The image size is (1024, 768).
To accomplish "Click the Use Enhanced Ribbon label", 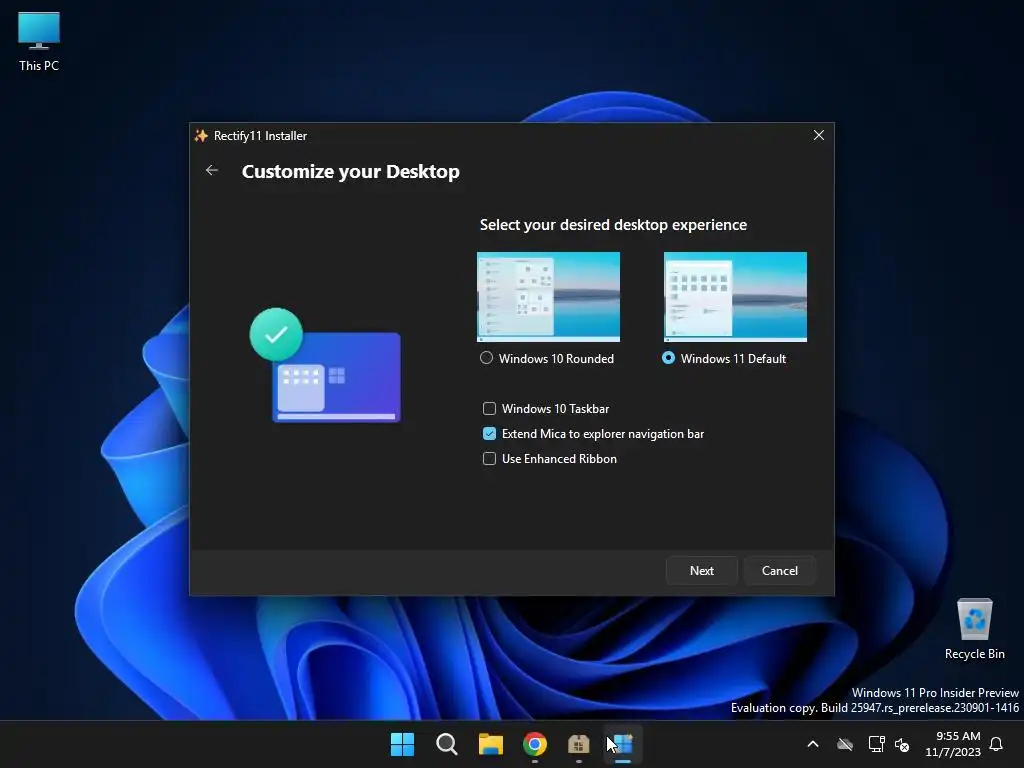I will (x=559, y=459).
